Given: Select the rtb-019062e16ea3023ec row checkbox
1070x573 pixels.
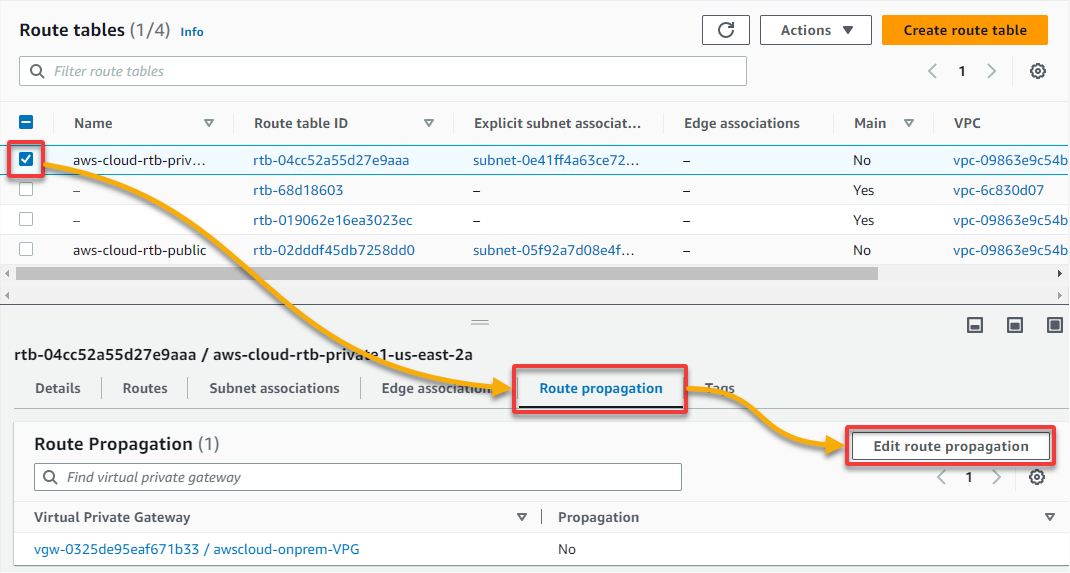Looking at the screenshot, I should [26, 220].
